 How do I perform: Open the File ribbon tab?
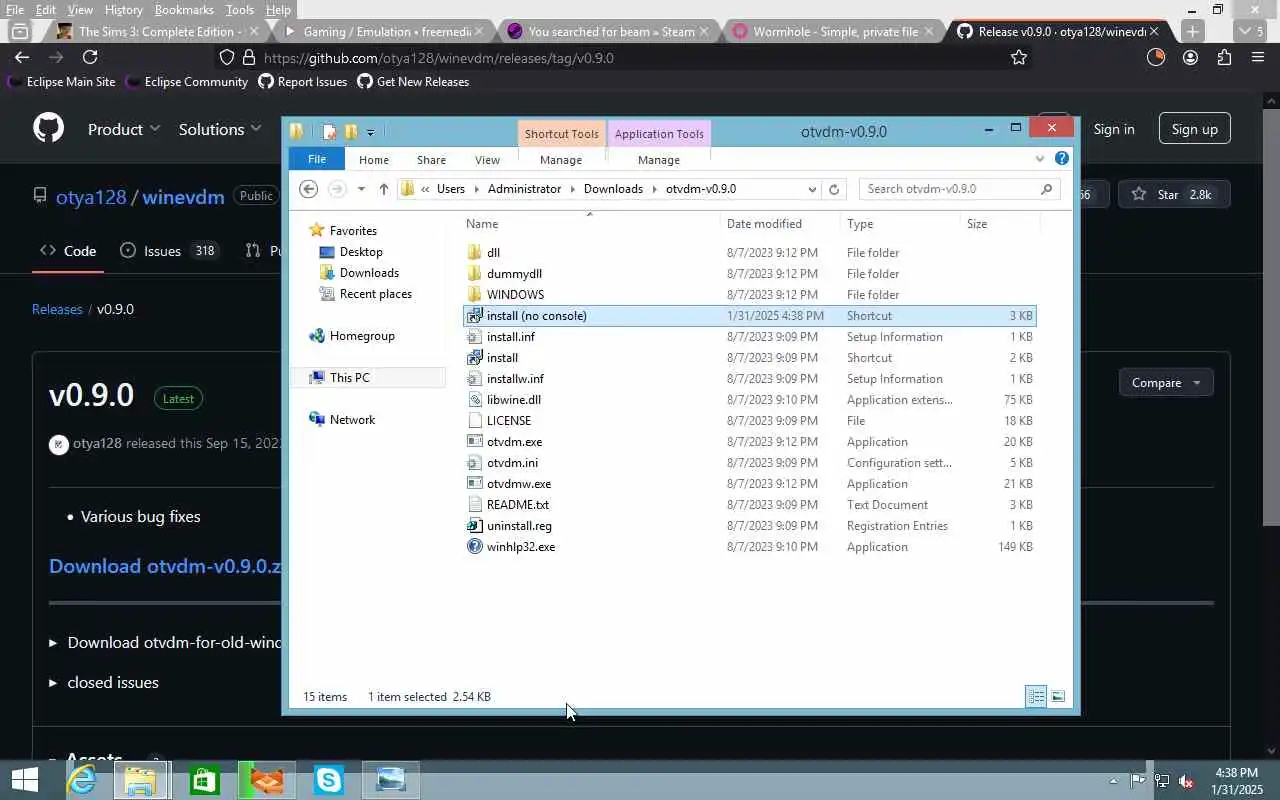pyautogui.click(x=316, y=159)
